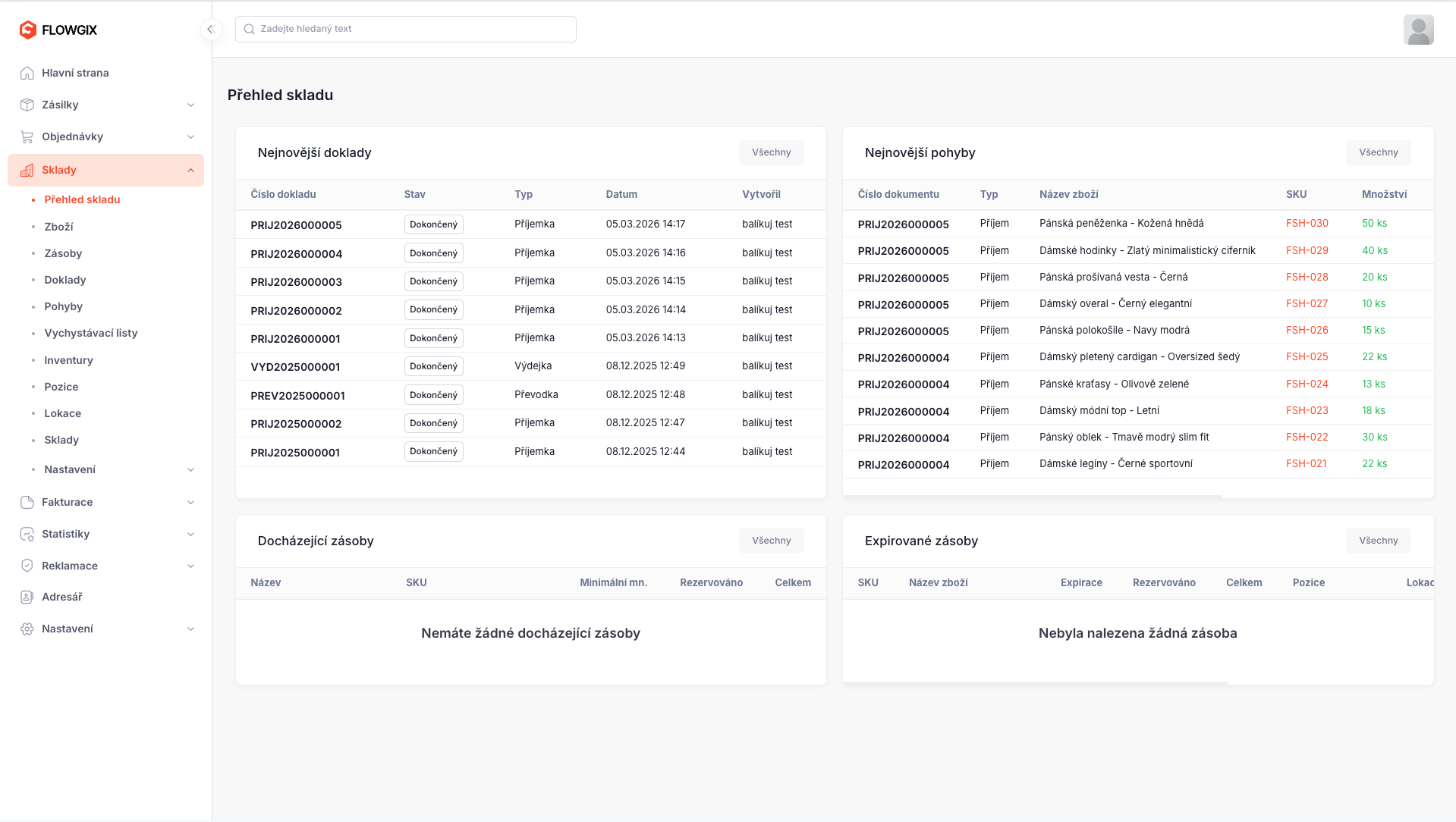
Task: Click the Hlavní strana home icon
Action: (27, 73)
